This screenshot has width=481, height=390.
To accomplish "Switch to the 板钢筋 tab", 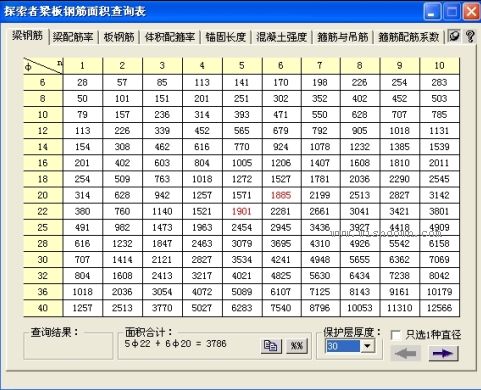I will pos(119,37).
